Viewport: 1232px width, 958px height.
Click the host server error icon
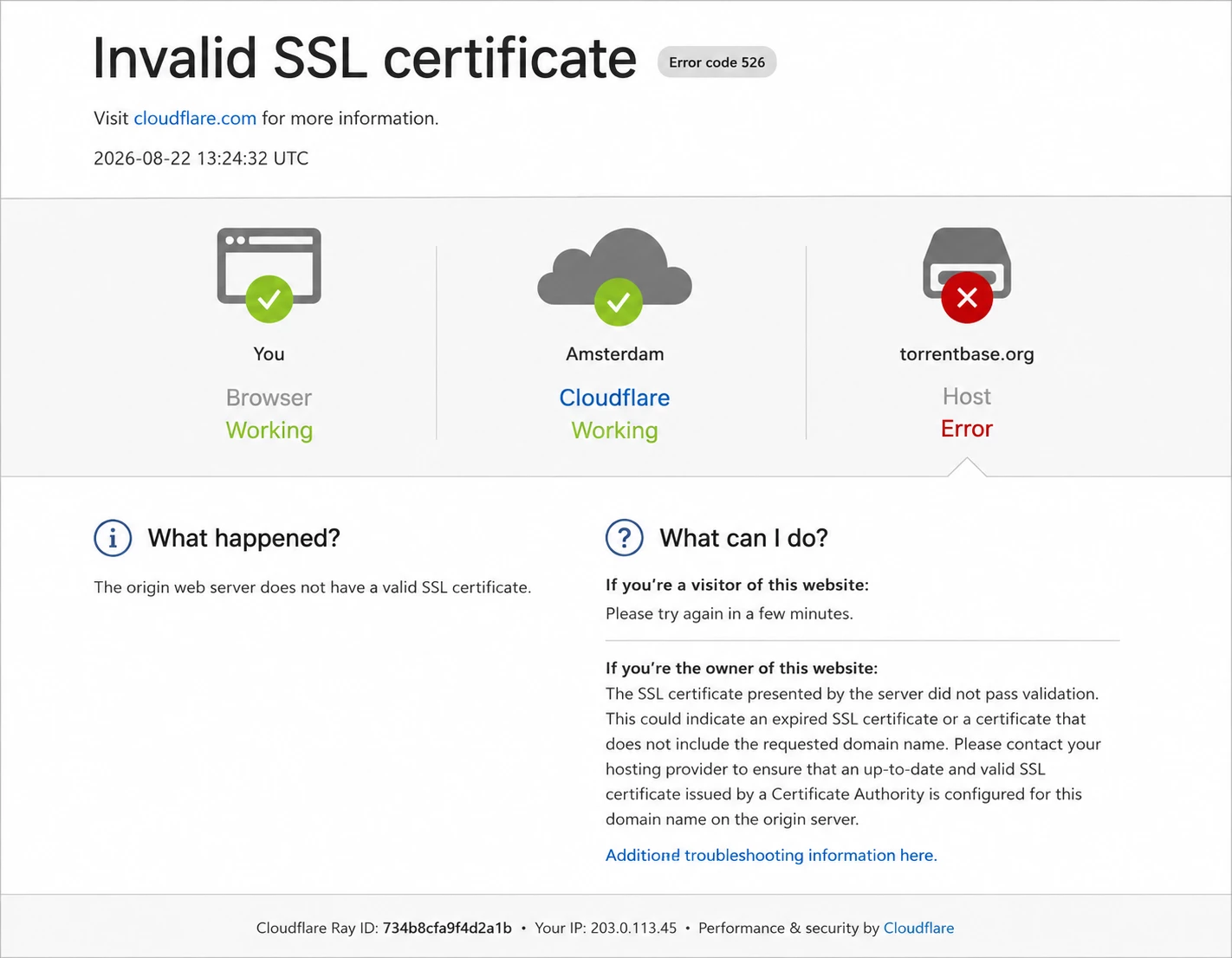point(967,275)
